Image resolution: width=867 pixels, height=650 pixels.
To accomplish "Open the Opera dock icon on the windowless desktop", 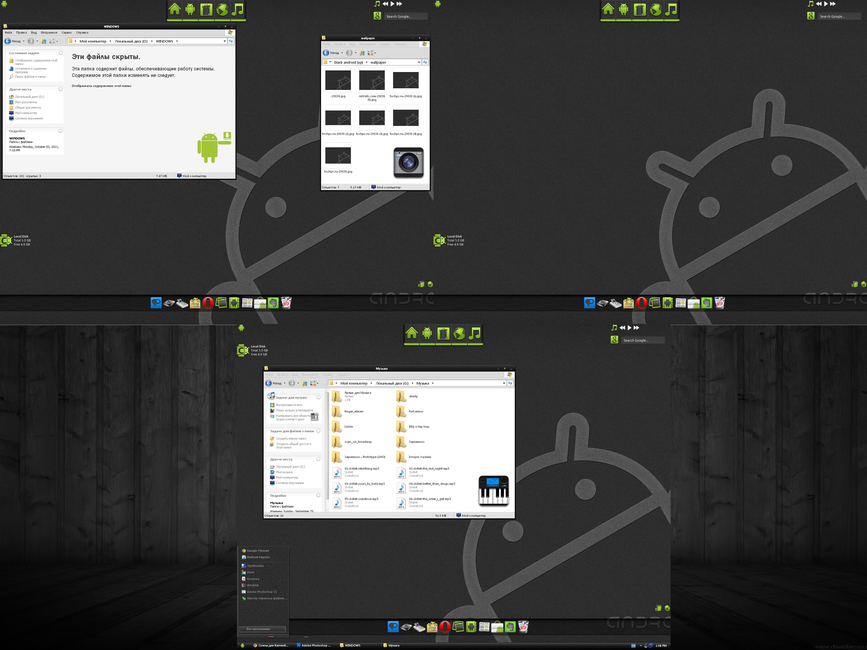I will point(641,303).
